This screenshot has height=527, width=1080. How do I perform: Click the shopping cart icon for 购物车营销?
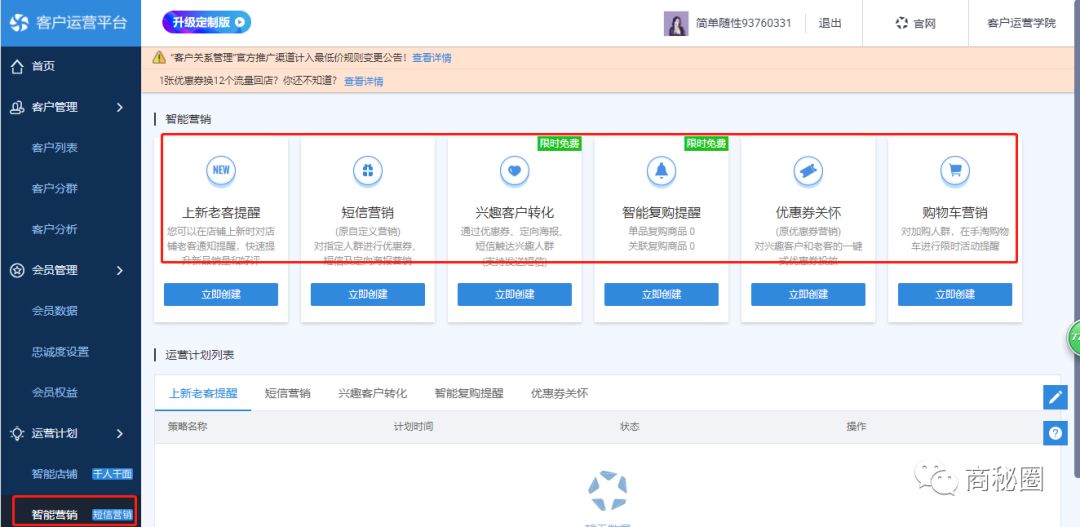[x=955, y=170]
